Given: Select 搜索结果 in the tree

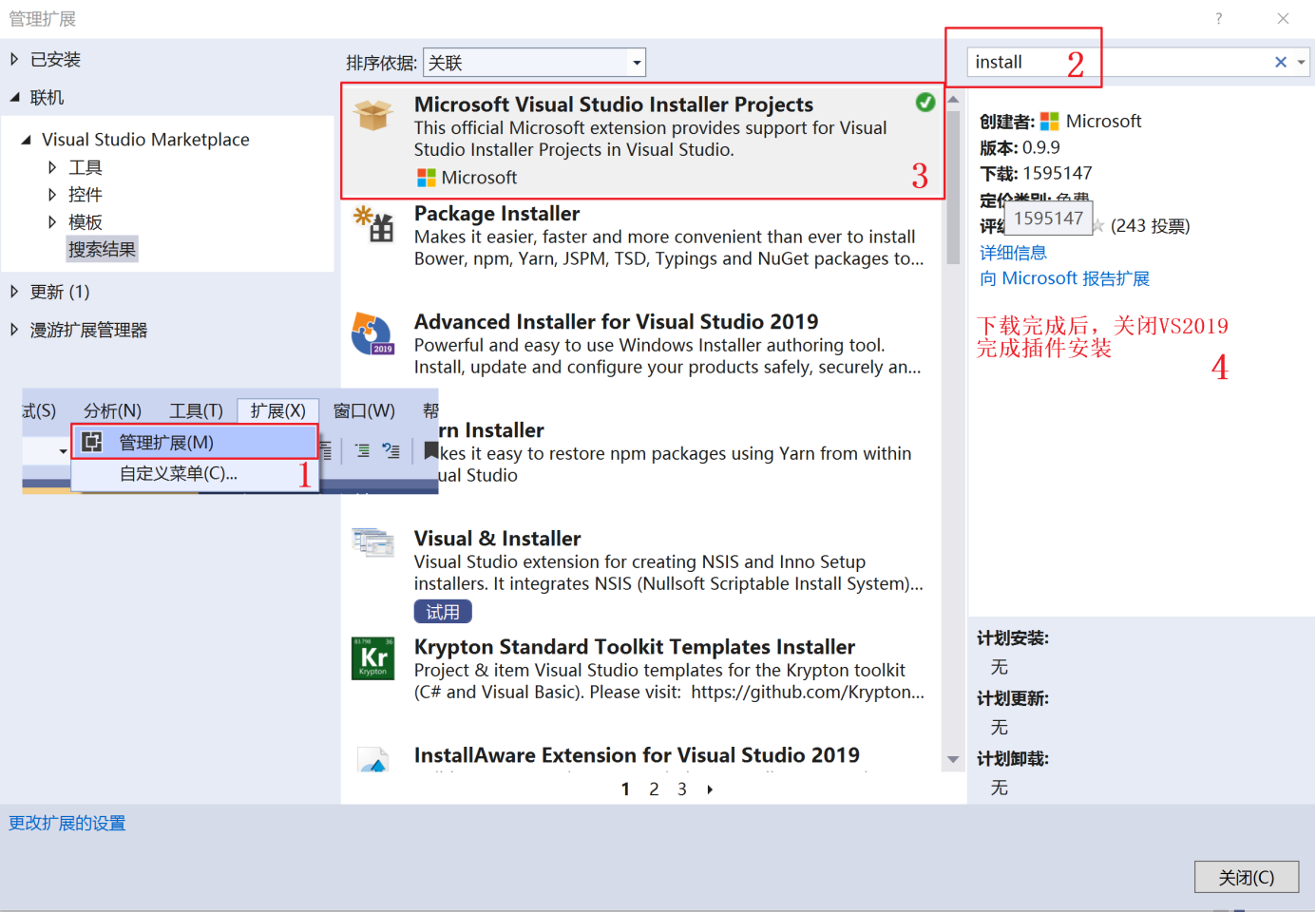Looking at the screenshot, I should (102, 249).
